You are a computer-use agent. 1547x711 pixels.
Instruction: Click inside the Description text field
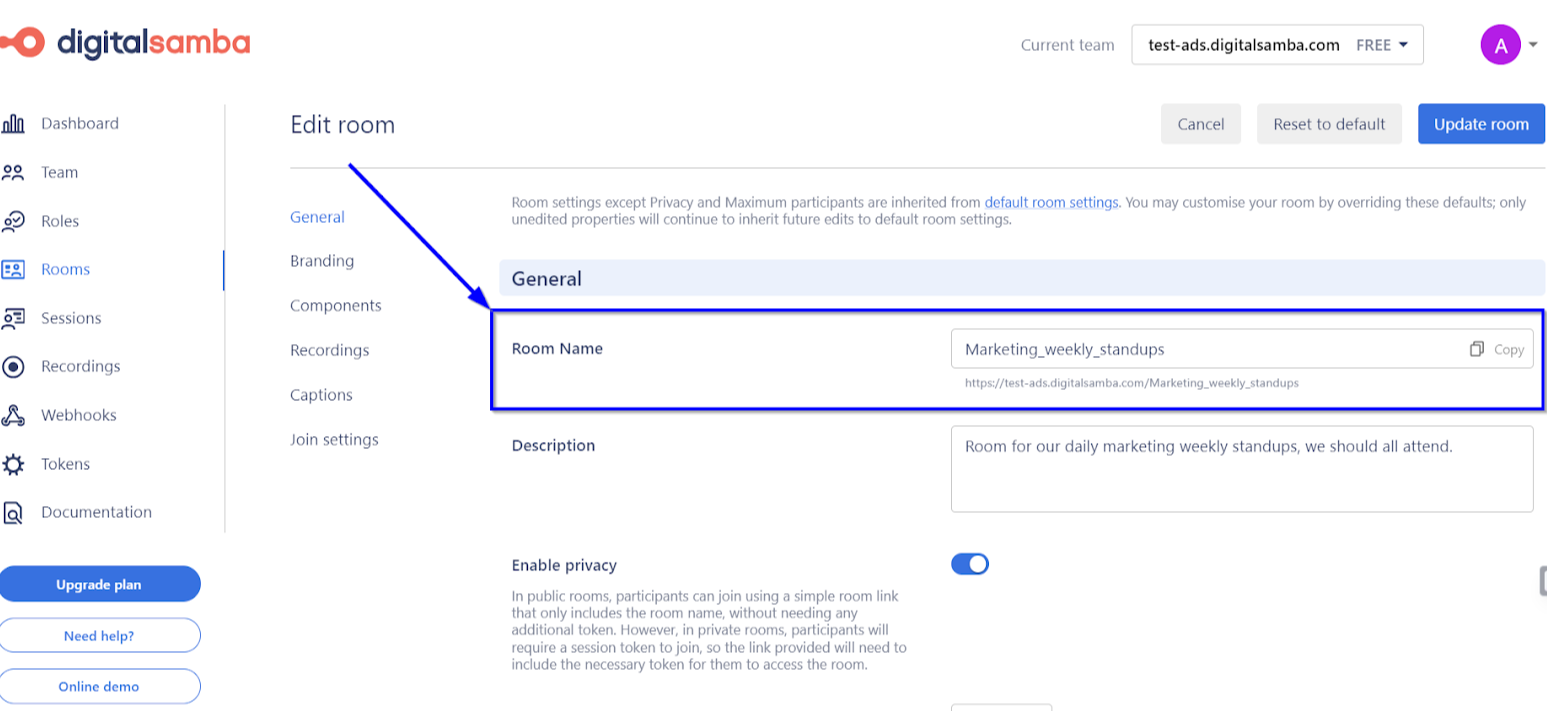click(1242, 468)
